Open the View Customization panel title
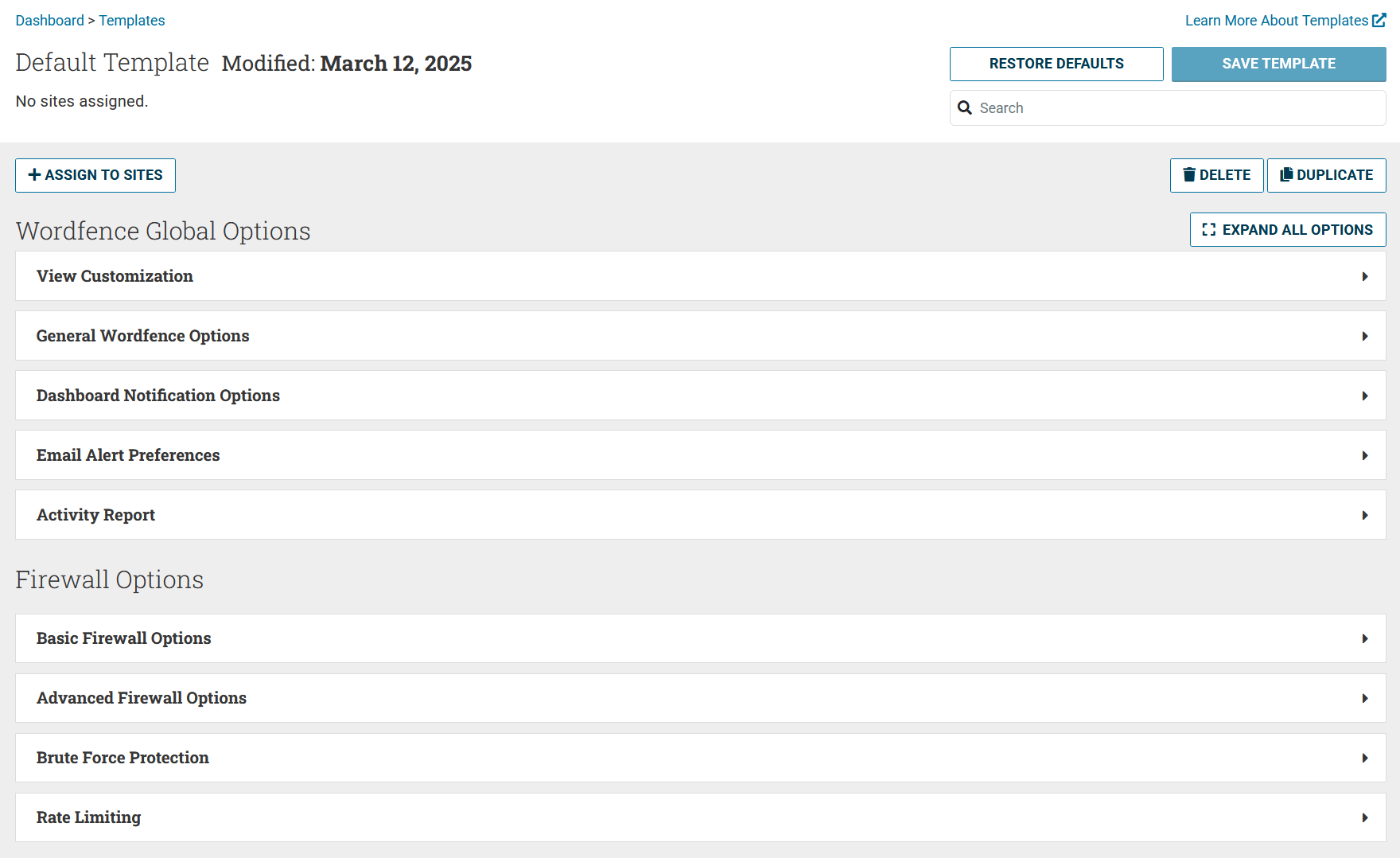 [x=115, y=276]
